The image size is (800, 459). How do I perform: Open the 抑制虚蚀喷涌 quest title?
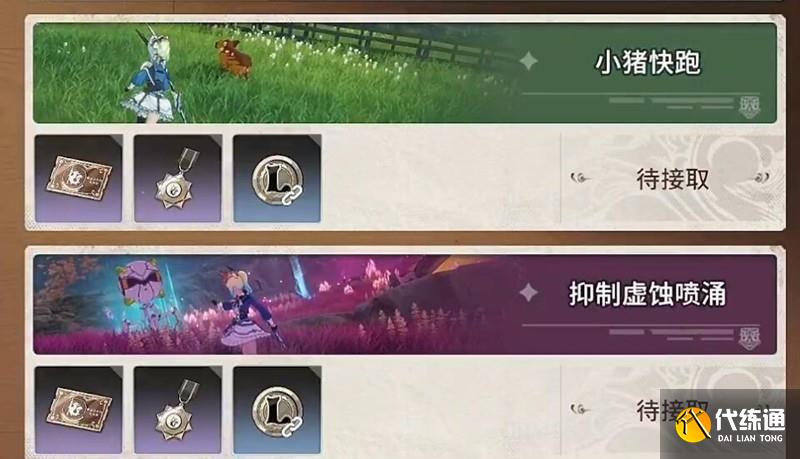[647, 294]
